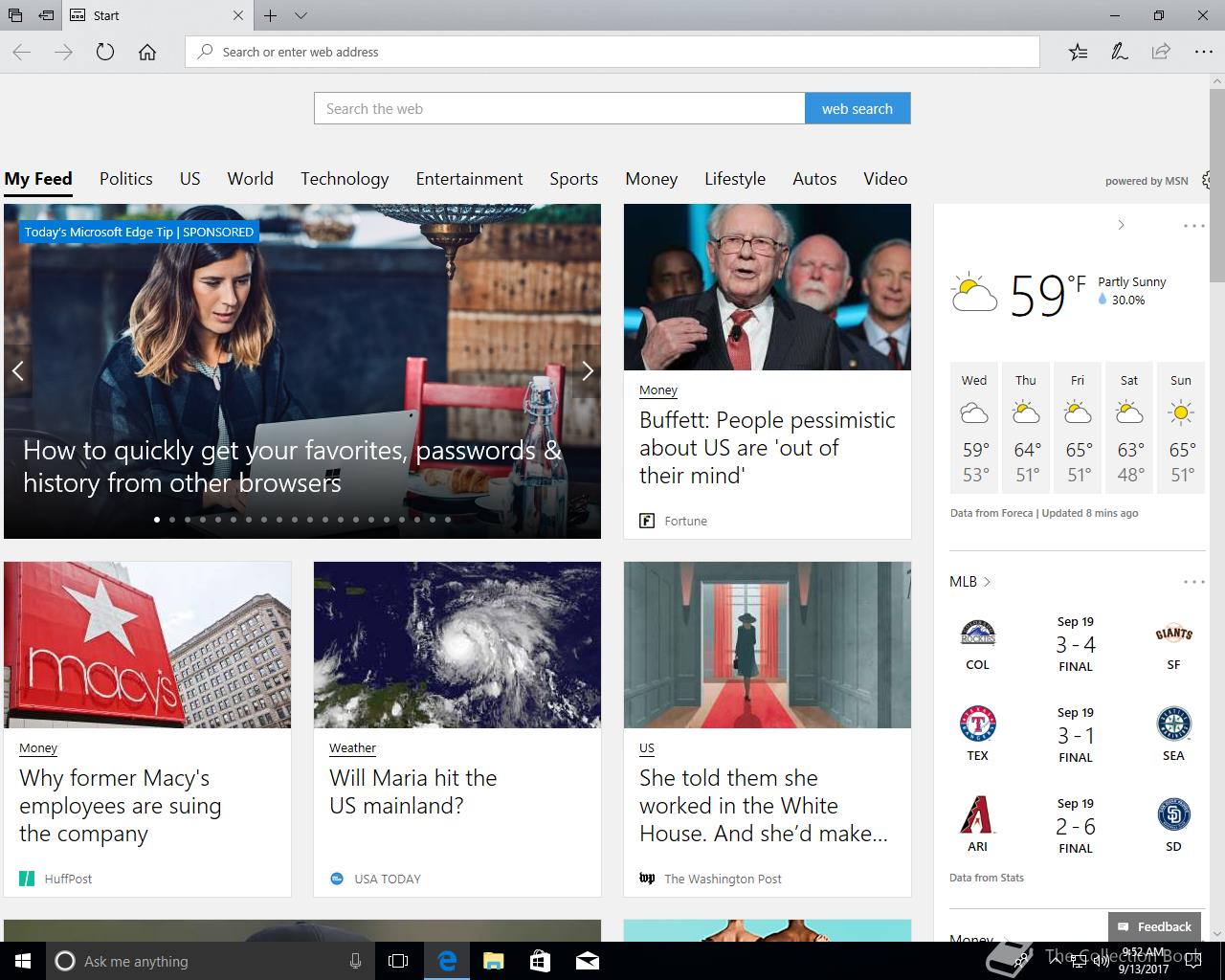Viewport: 1225px width, 980px height.
Task: Open Edge's More (three dots) menu
Action: (x=1203, y=52)
